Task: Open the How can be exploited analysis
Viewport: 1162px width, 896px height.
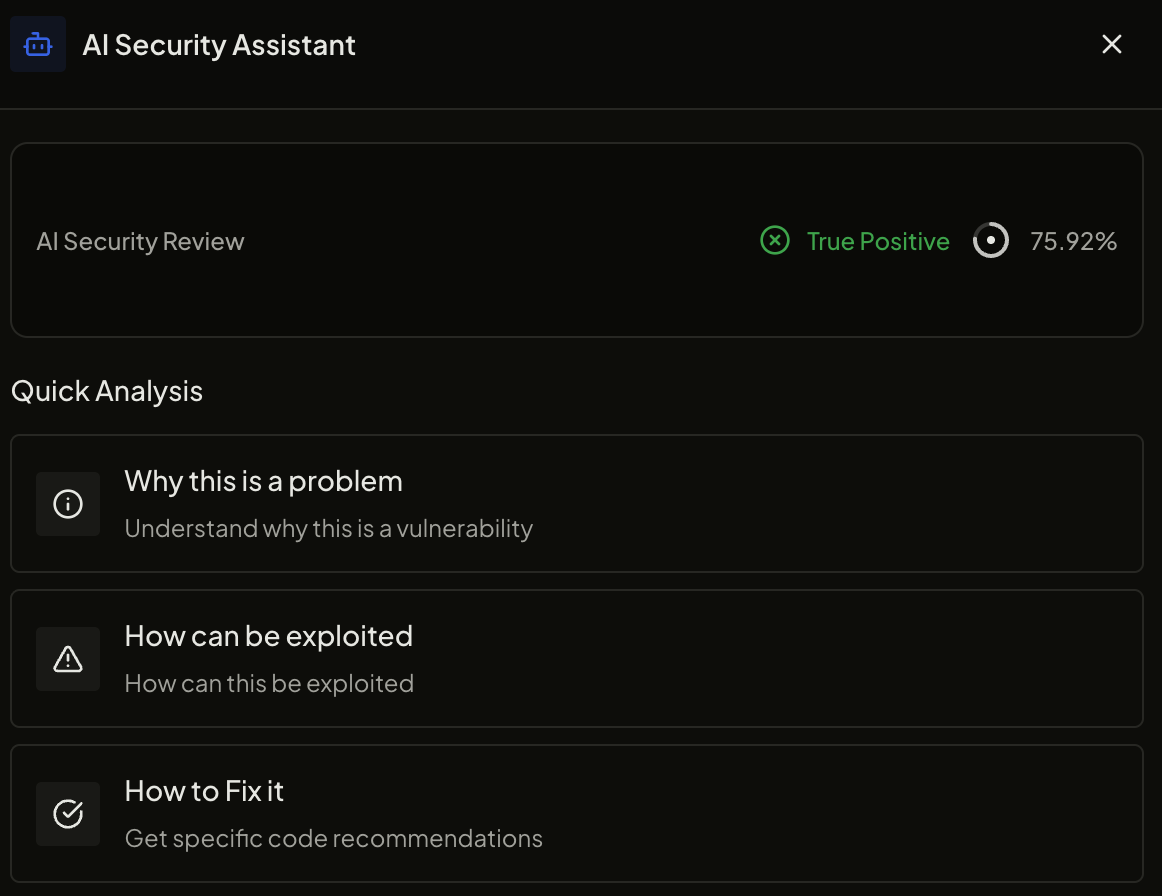Action: tap(576, 658)
